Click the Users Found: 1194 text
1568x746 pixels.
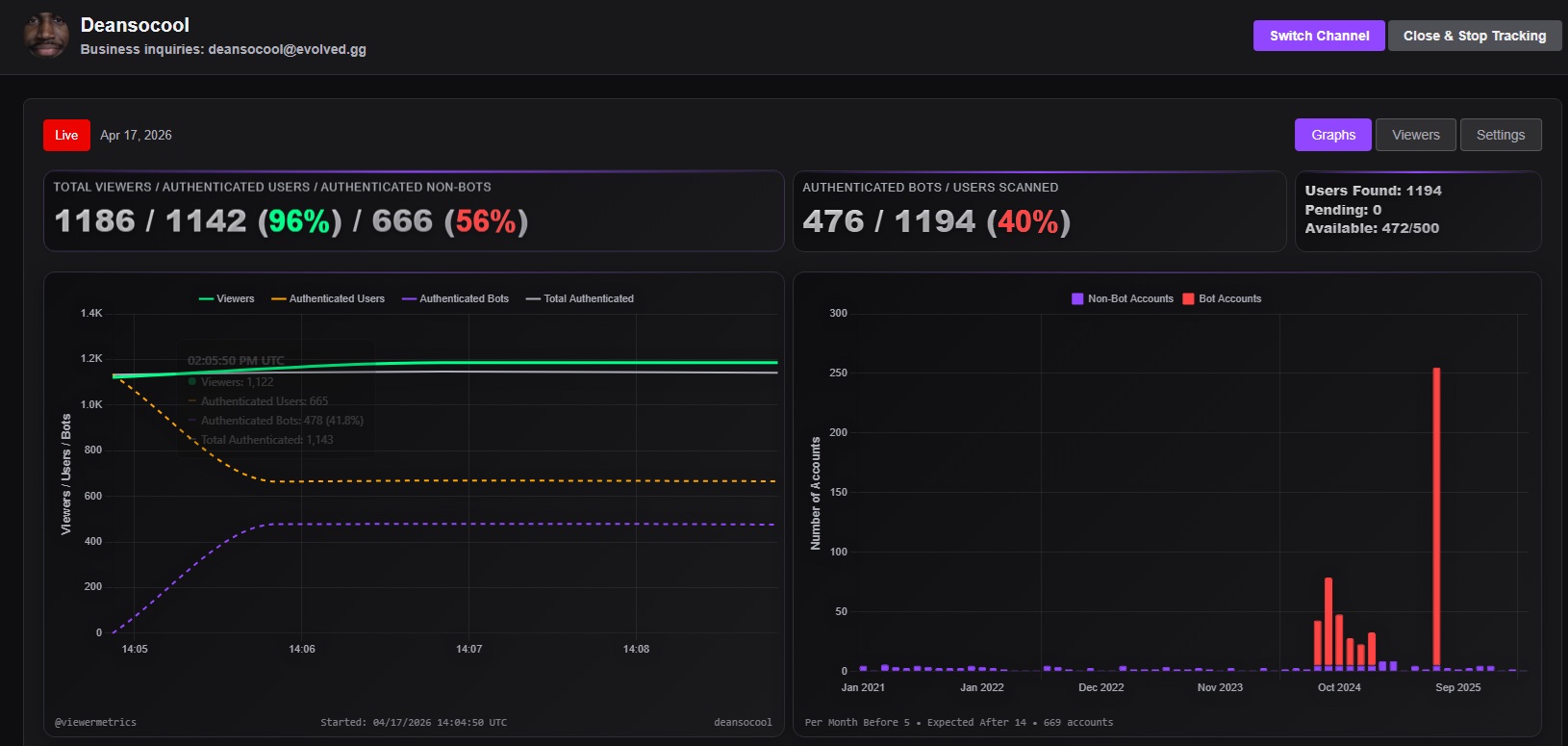coord(1373,191)
